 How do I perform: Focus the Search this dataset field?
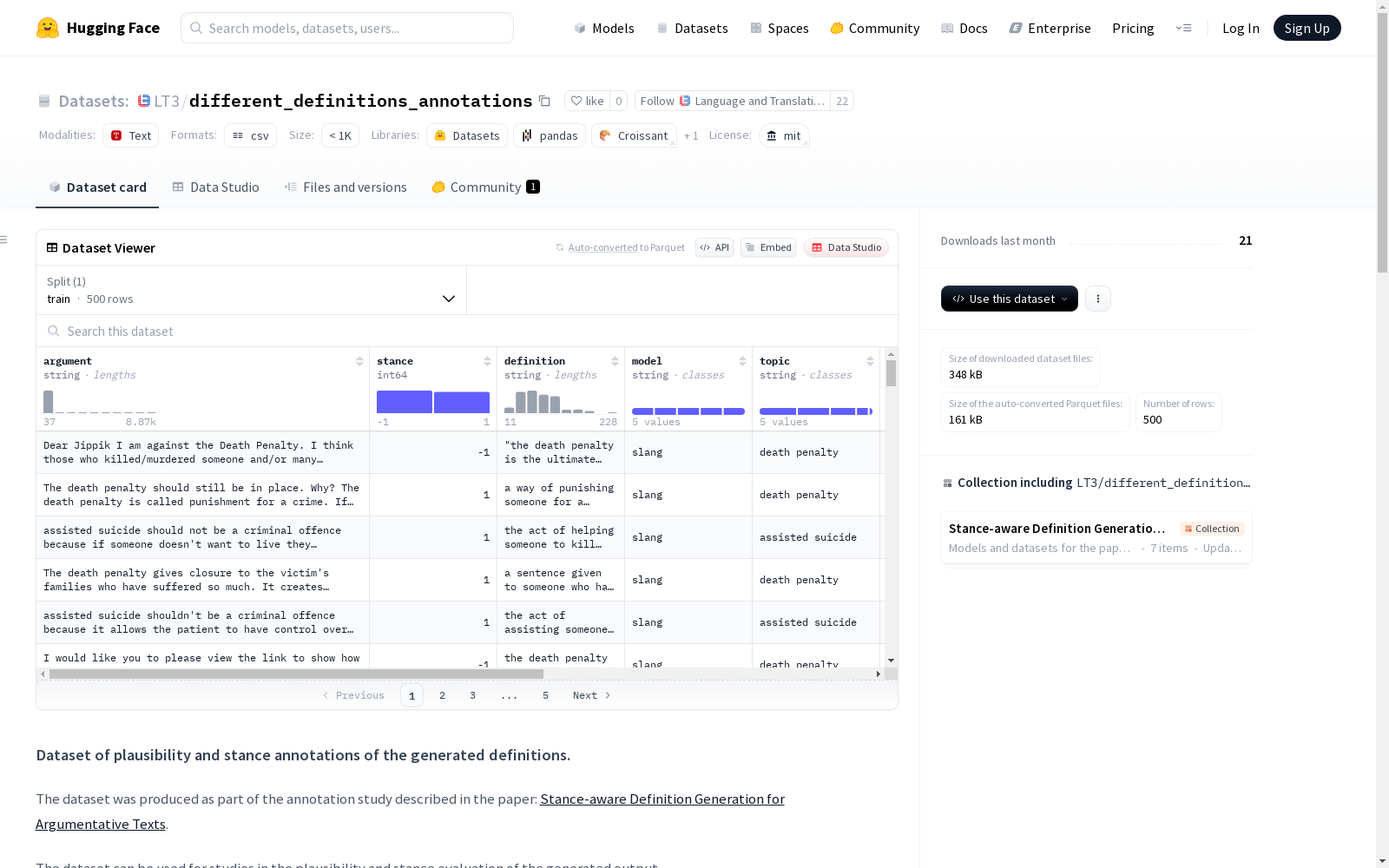pyautogui.click(x=467, y=331)
